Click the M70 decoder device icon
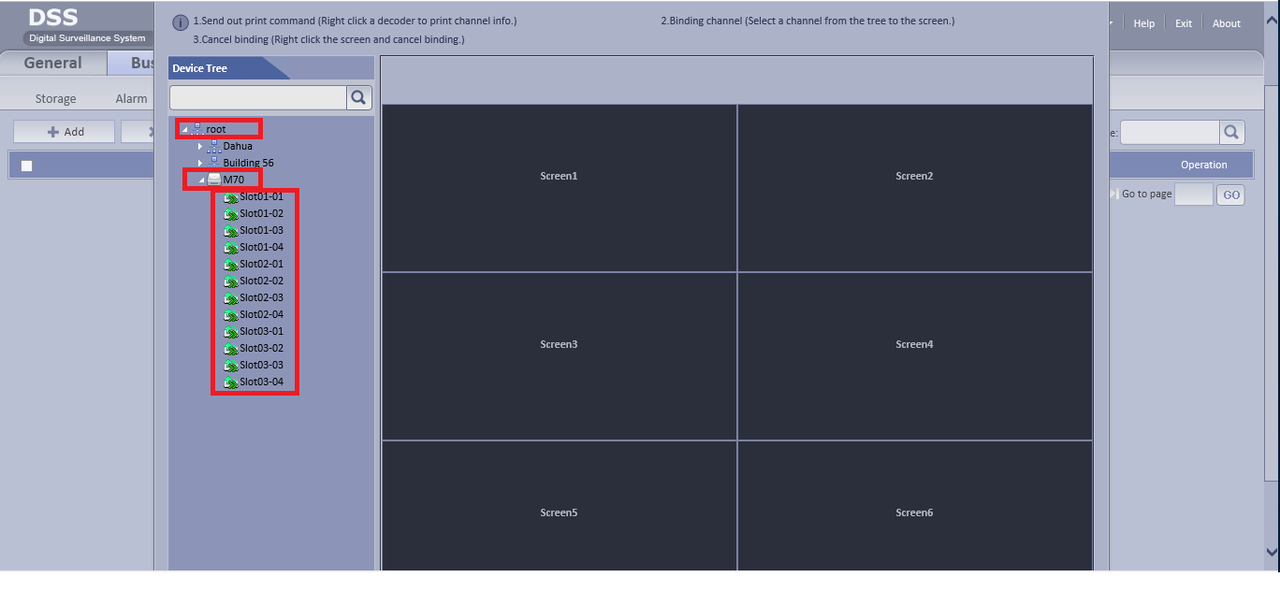Screen dimensions: 1280x606 [214, 179]
